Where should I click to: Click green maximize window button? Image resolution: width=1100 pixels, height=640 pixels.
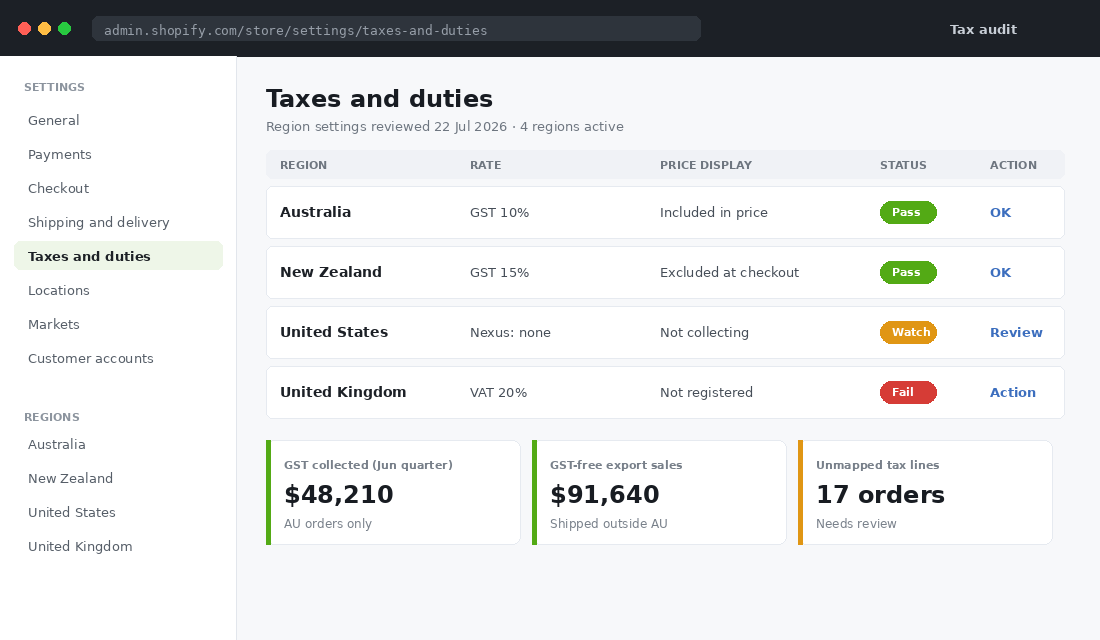65,29
